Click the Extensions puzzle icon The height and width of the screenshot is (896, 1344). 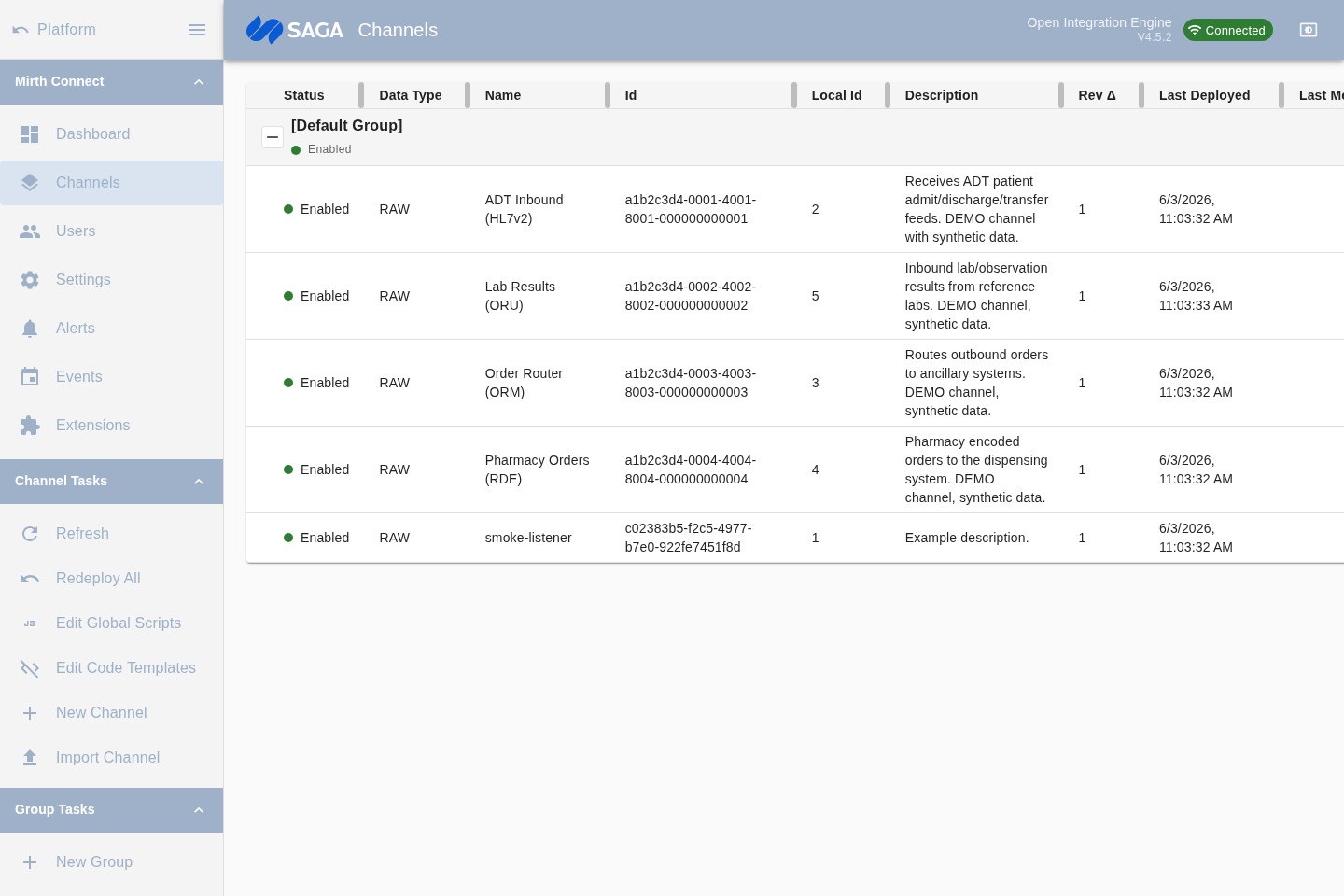30,426
